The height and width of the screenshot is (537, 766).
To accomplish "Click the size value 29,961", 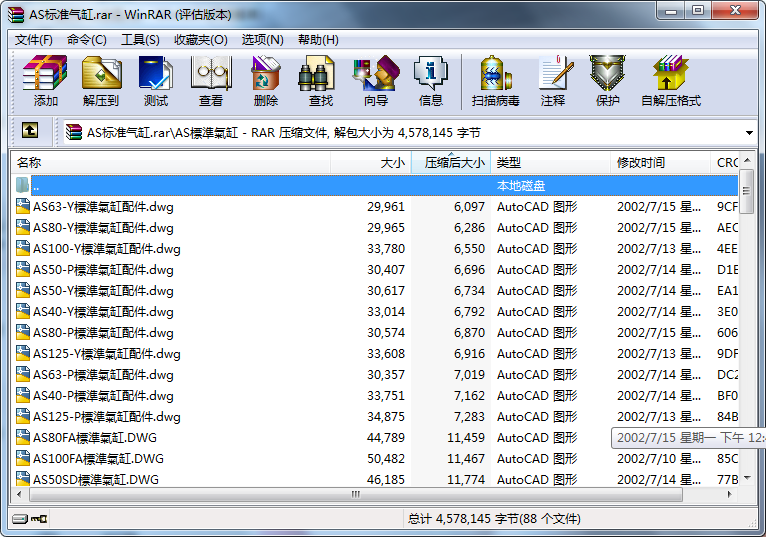I will 386,207.
